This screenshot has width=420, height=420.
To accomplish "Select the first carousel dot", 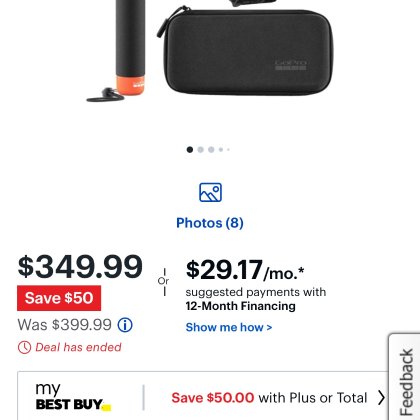I will pyautogui.click(x=190, y=150).
